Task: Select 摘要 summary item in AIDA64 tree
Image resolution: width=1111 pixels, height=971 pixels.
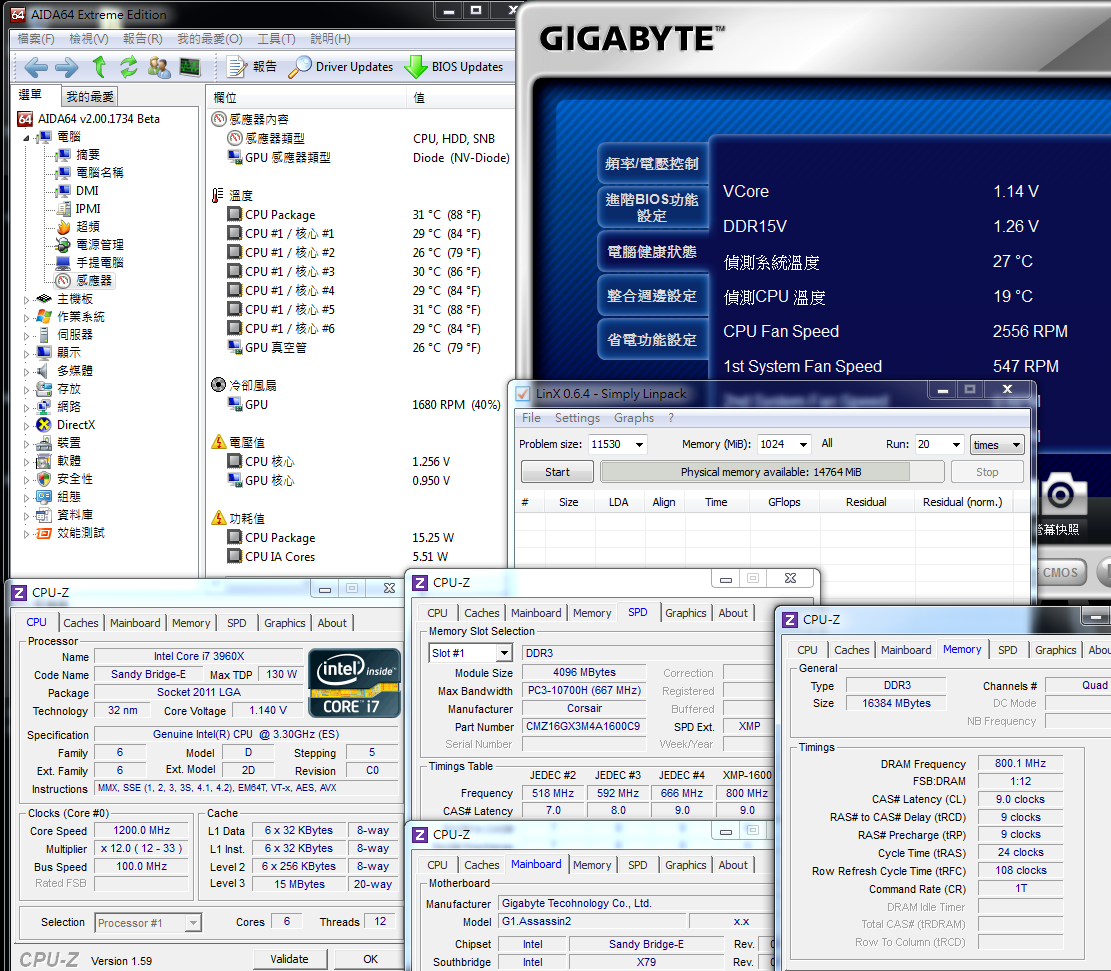Action: point(88,155)
